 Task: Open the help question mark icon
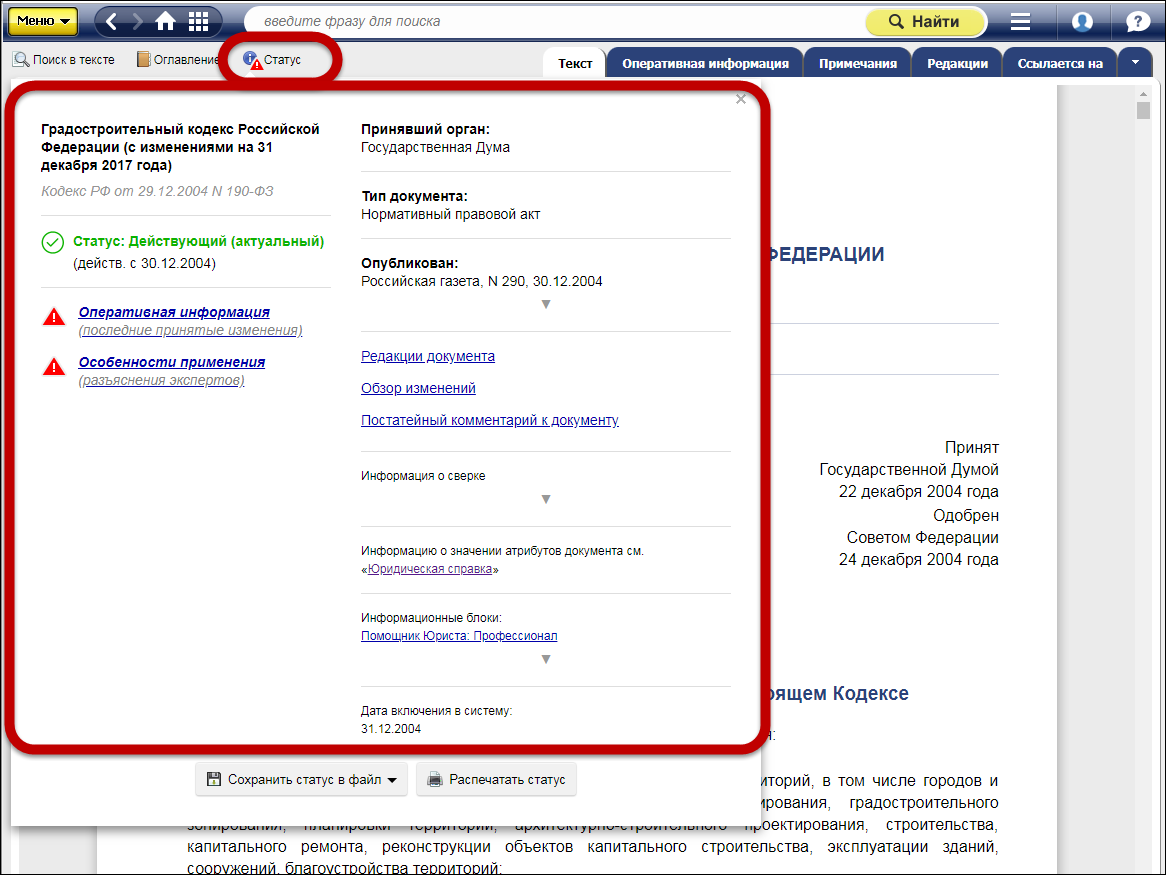1138,21
